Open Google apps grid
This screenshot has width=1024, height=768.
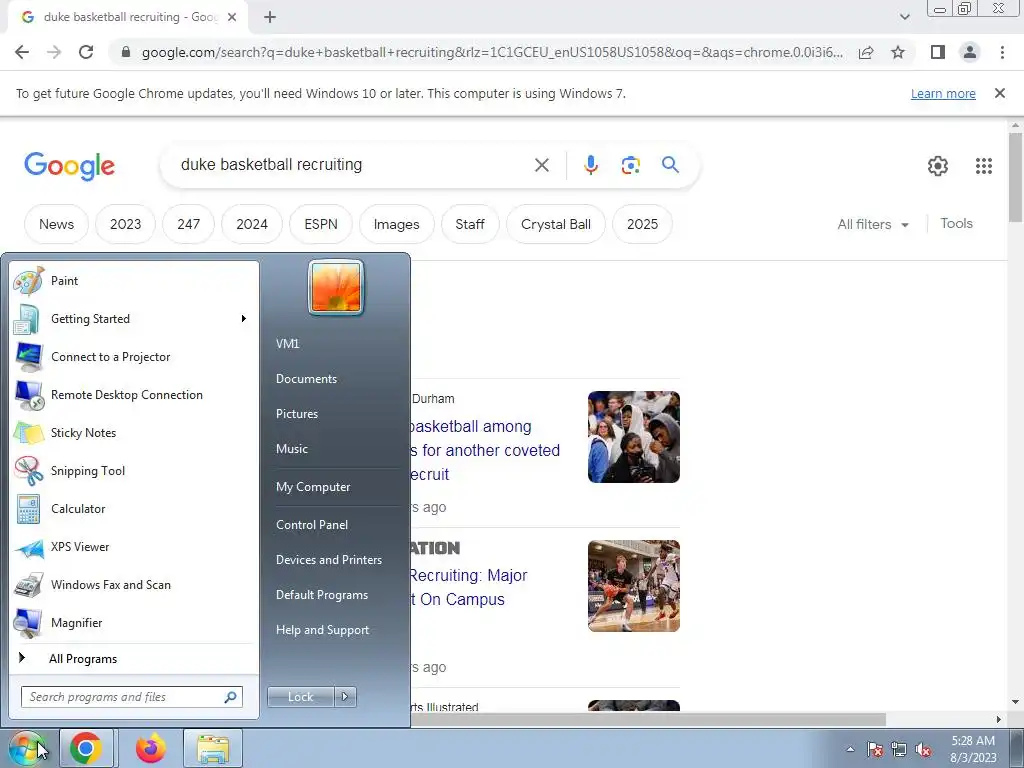984,166
